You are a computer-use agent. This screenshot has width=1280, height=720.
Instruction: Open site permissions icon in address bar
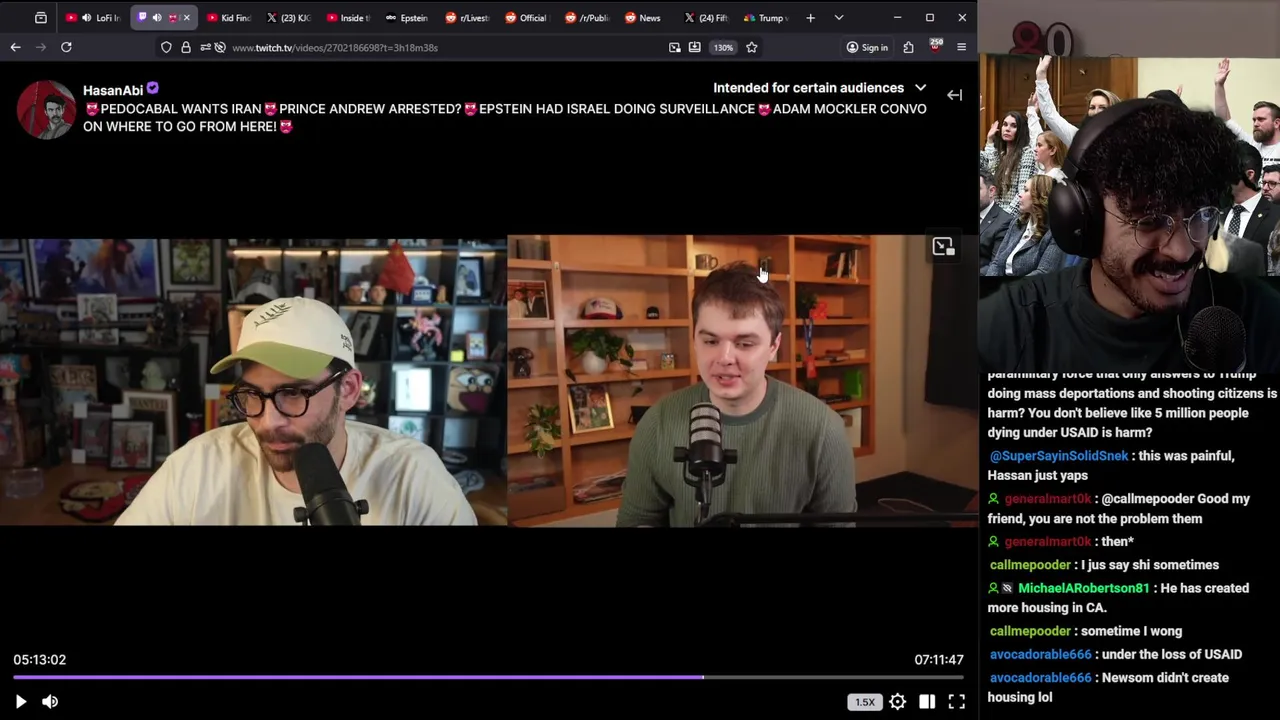click(x=205, y=47)
